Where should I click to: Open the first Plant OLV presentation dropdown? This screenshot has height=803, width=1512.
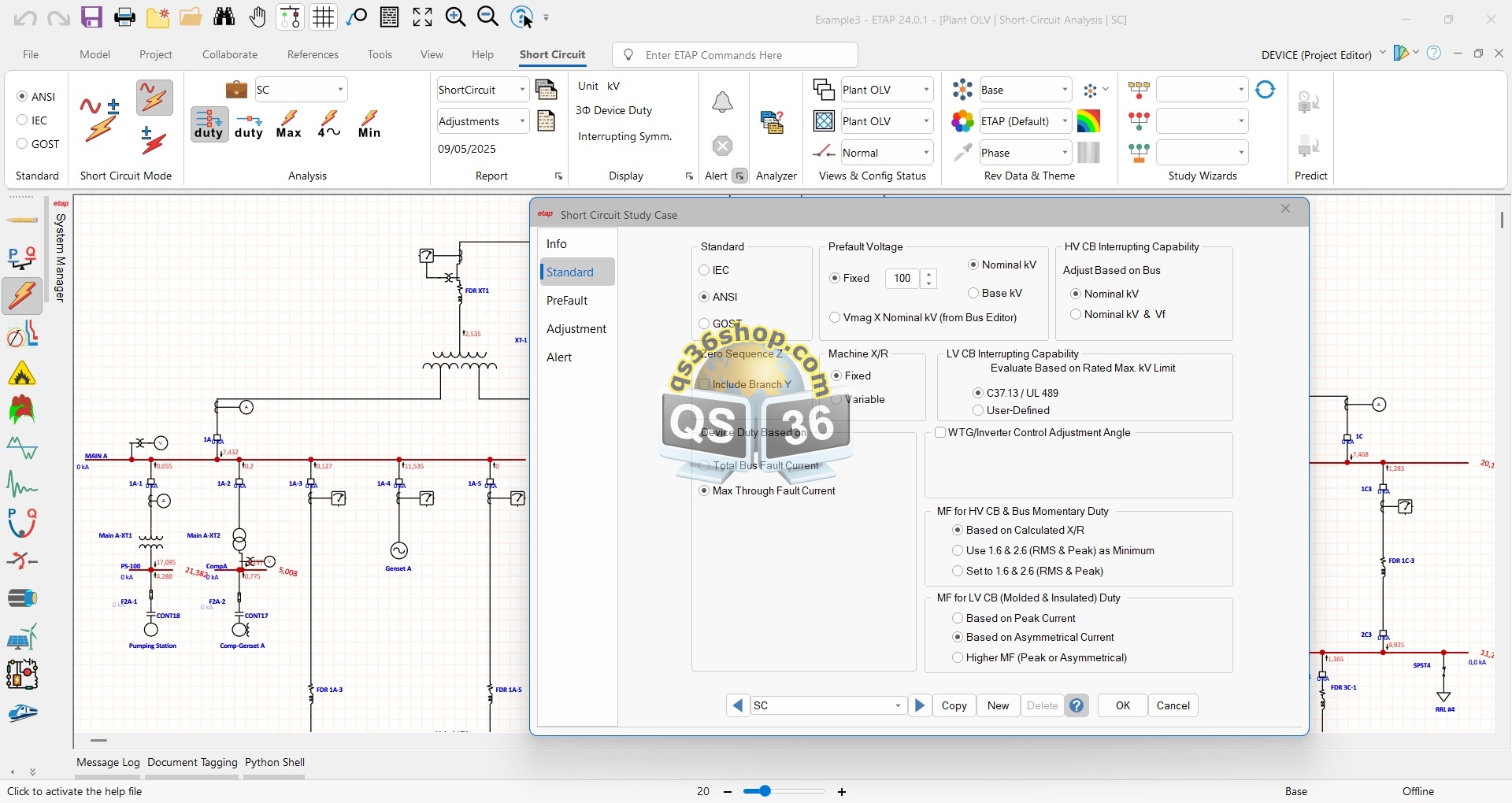(926, 90)
